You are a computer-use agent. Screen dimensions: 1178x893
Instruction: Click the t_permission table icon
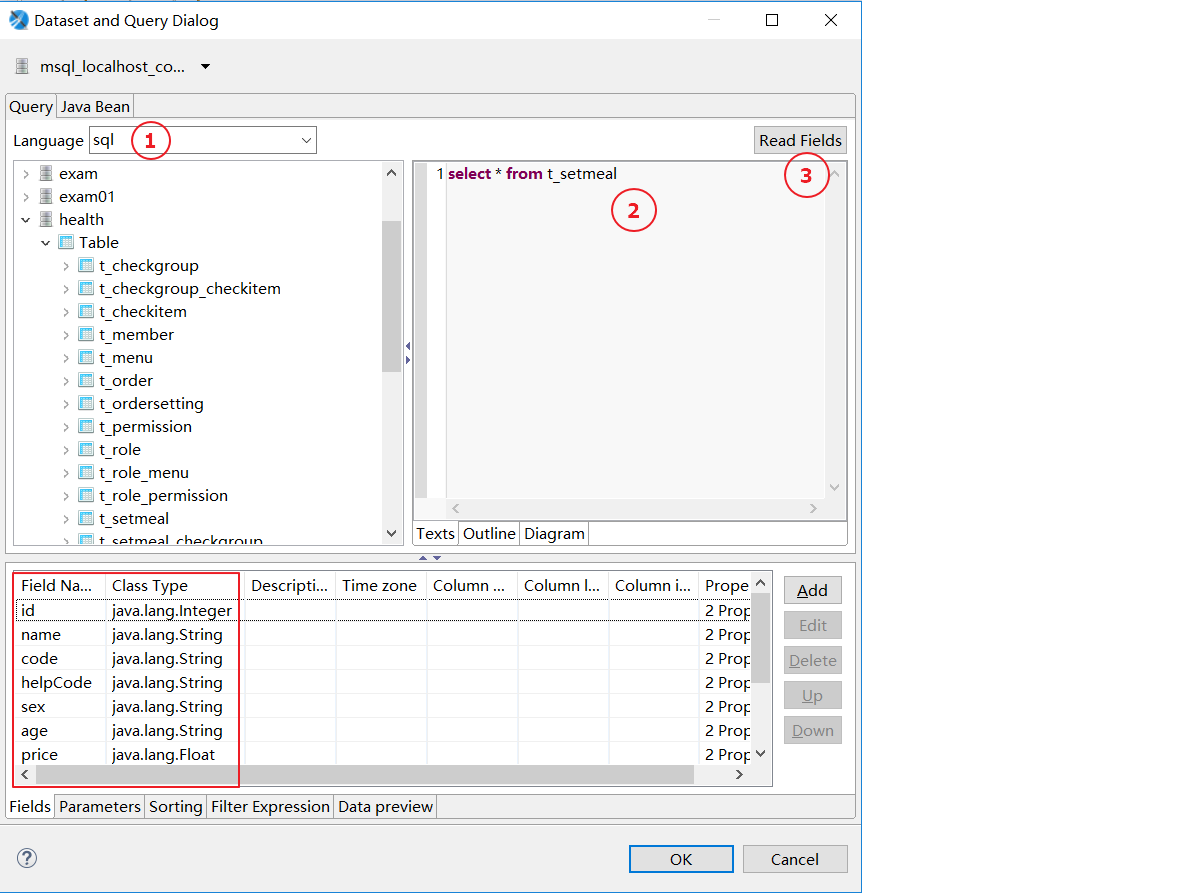(86, 427)
